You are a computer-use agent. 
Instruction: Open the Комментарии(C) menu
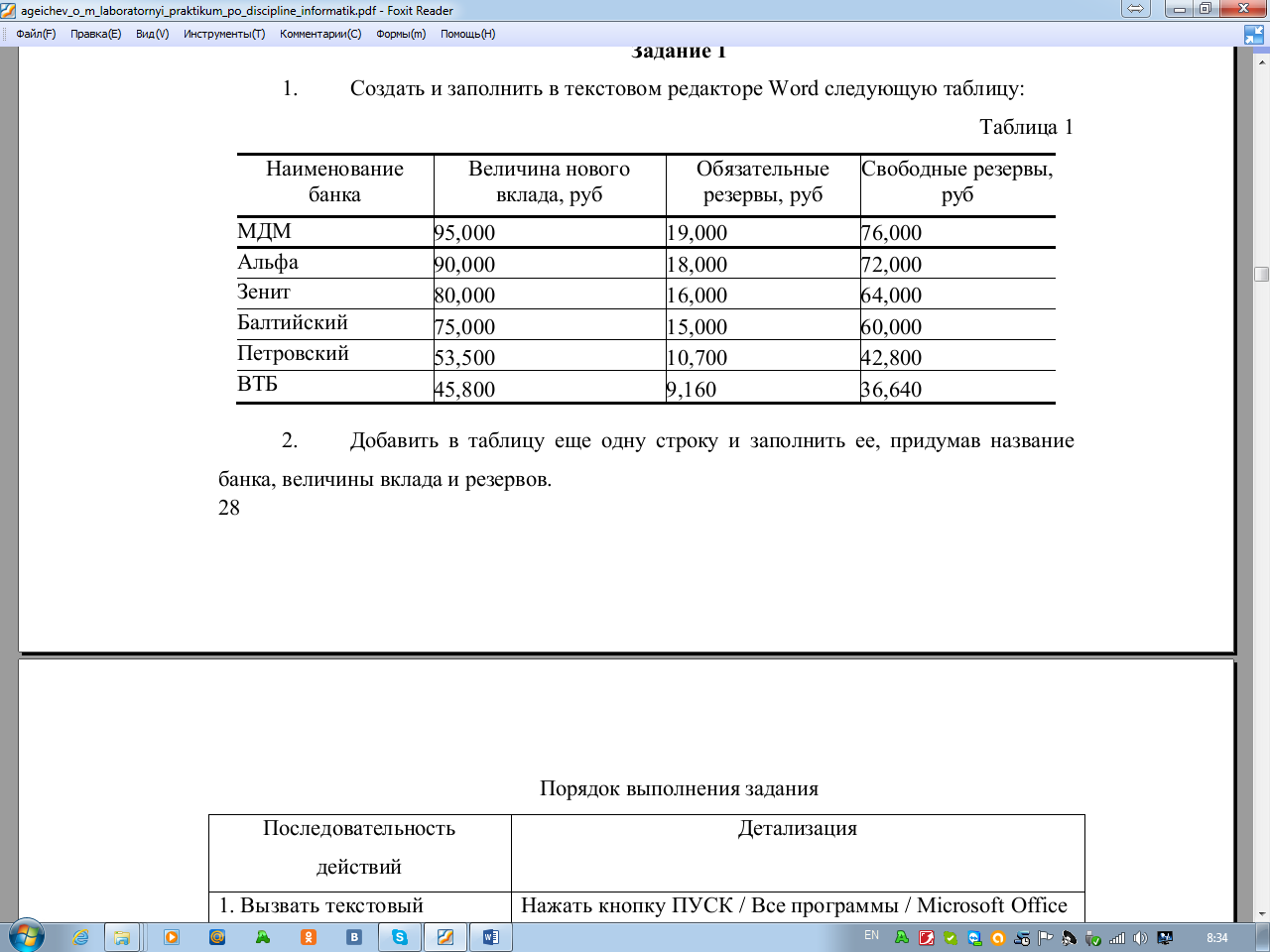(320, 34)
